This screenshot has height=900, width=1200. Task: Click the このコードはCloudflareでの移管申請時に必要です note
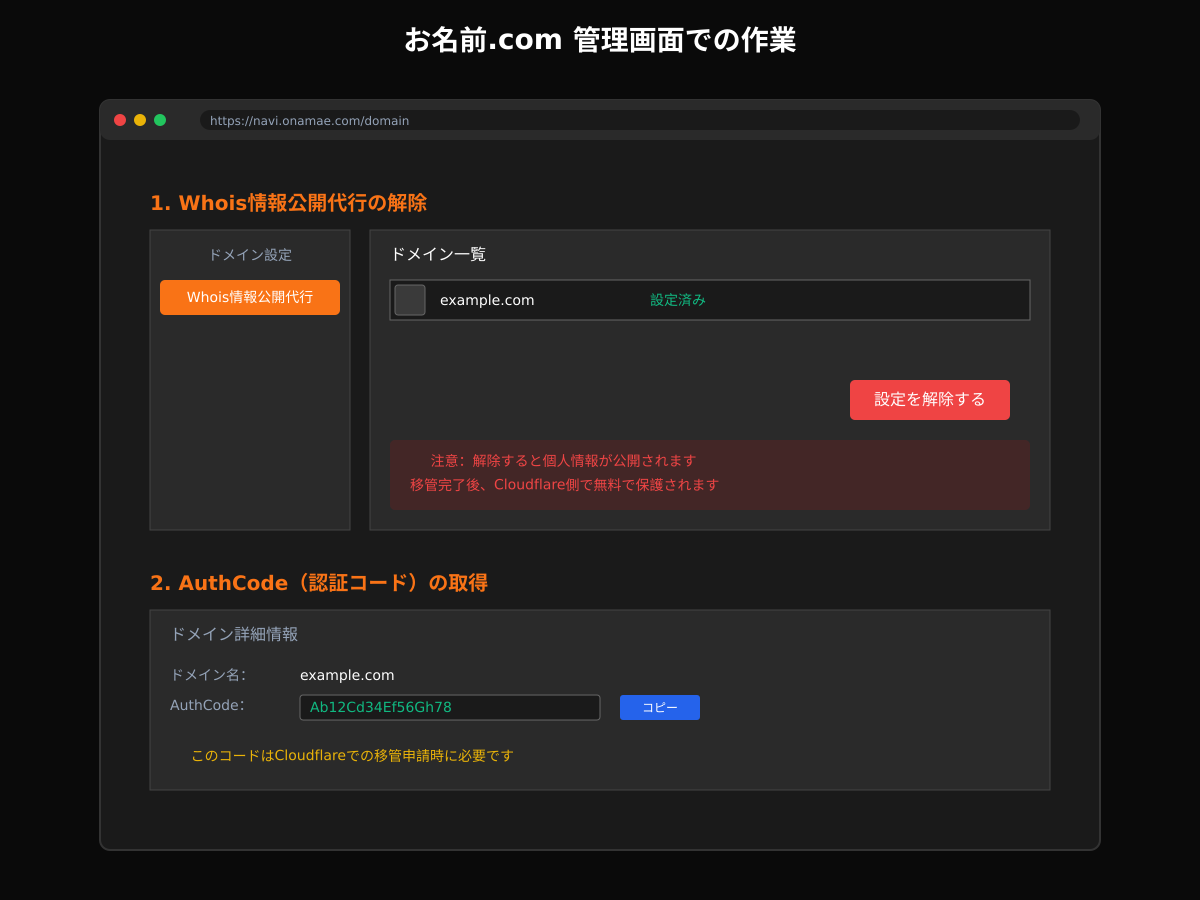pyautogui.click(x=352, y=756)
